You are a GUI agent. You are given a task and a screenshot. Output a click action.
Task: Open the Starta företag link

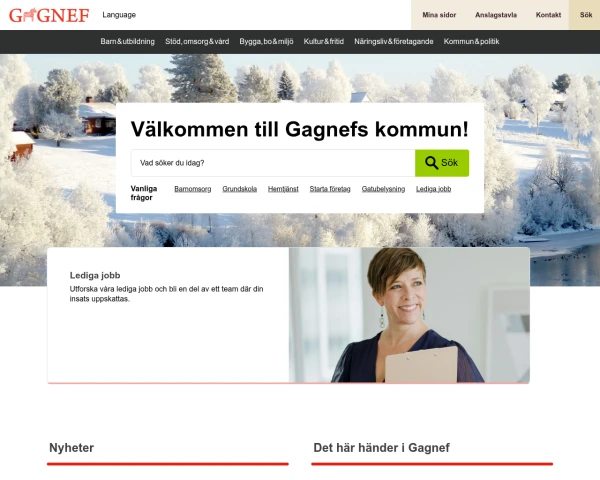click(330, 189)
